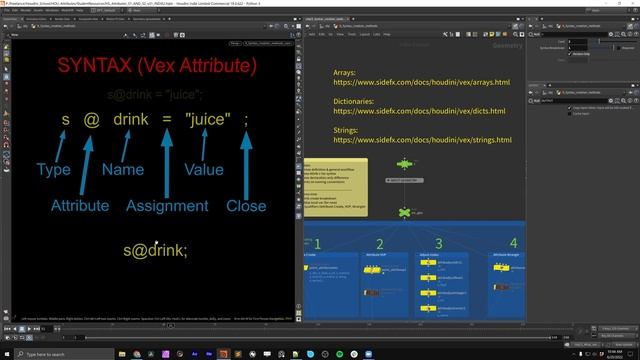
Task: Click the first numeric field in parameter pane
Action: tap(578, 42)
